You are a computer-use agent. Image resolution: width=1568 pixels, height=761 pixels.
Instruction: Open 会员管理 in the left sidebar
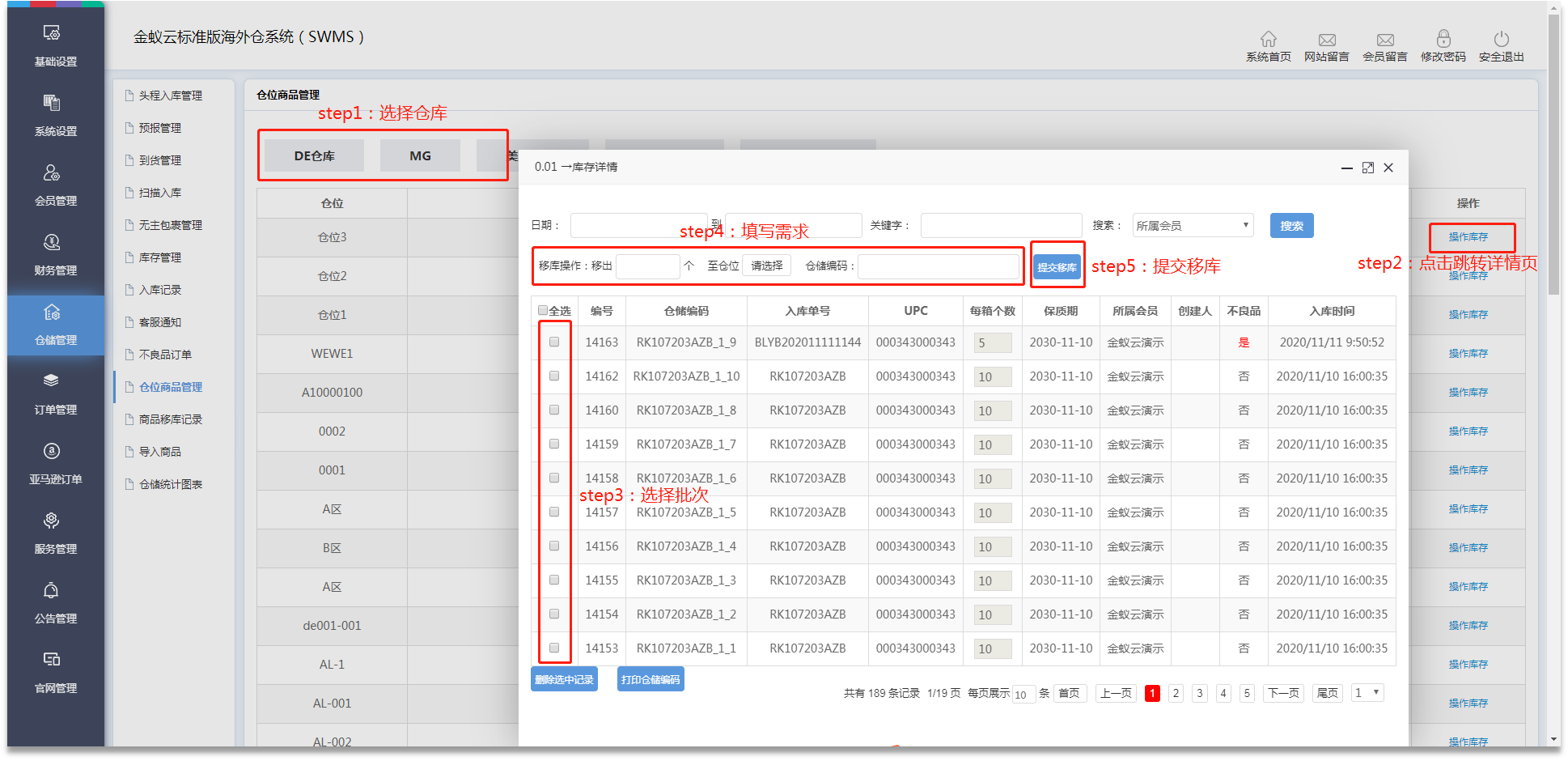[52, 172]
